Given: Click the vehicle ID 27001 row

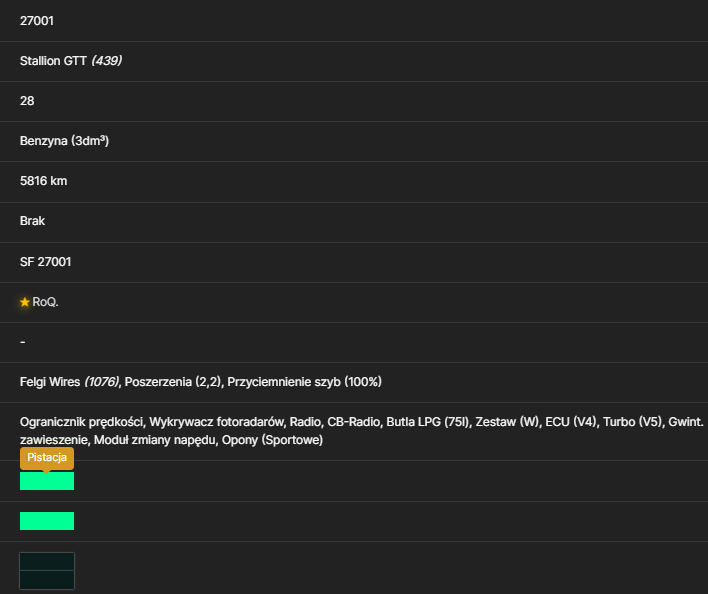Looking at the screenshot, I should pyautogui.click(x=354, y=21).
